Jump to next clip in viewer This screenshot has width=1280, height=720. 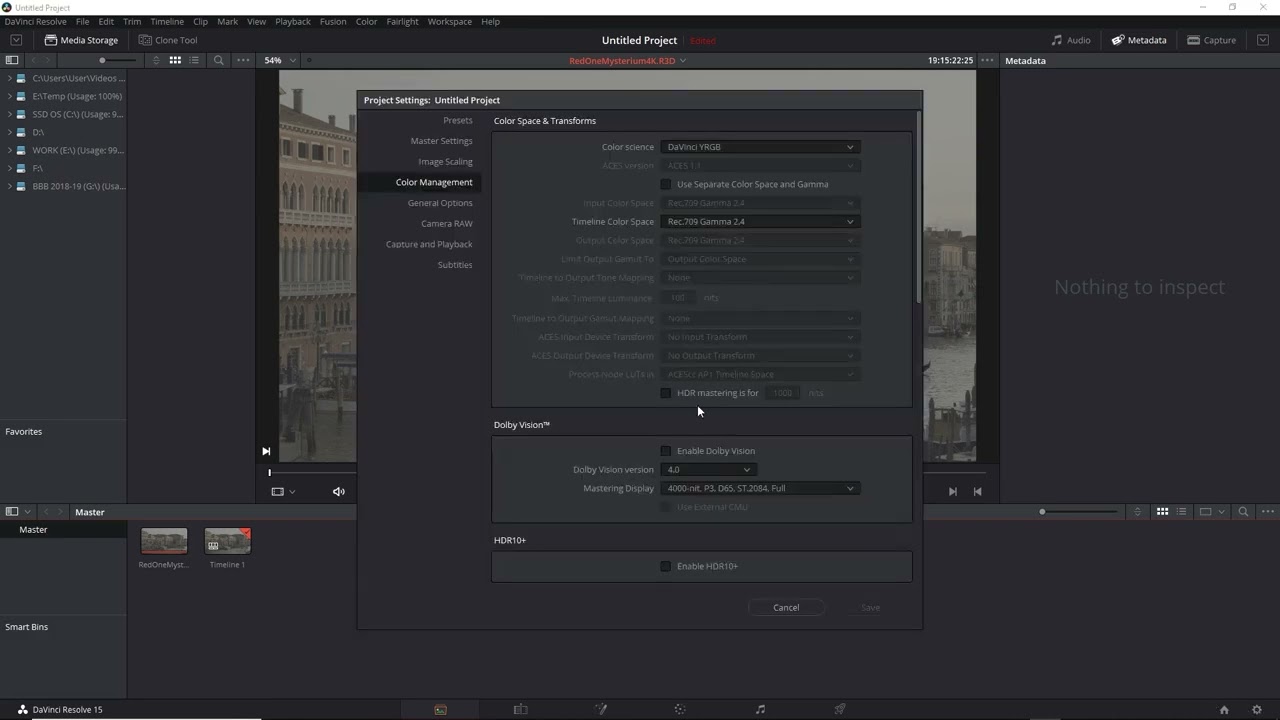click(952, 491)
